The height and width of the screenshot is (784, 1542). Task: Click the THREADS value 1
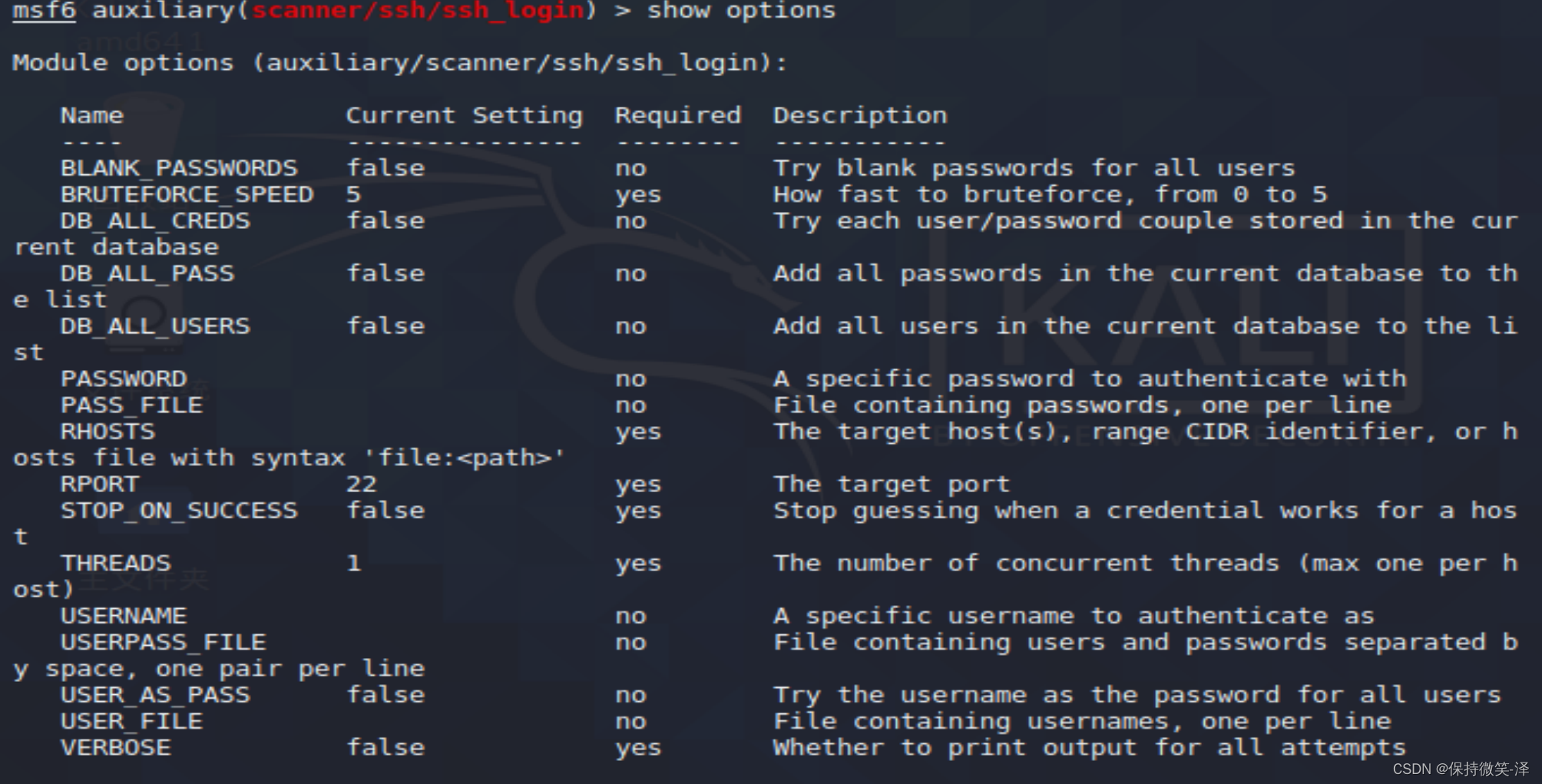353,564
